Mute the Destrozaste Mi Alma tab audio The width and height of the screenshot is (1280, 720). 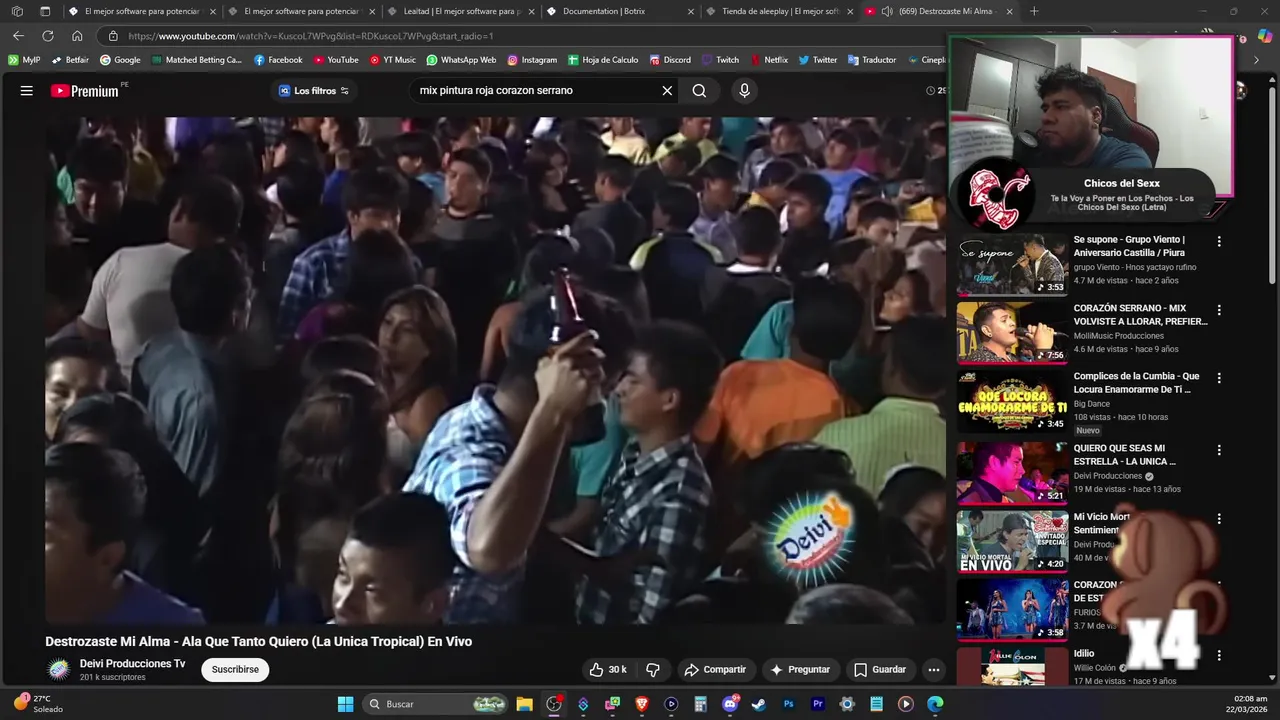tap(887, 12)
